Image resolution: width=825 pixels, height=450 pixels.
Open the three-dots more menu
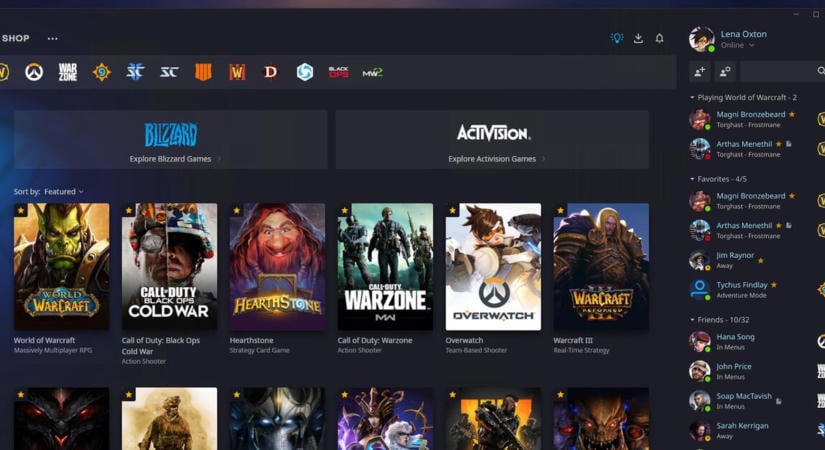(53, 38)
